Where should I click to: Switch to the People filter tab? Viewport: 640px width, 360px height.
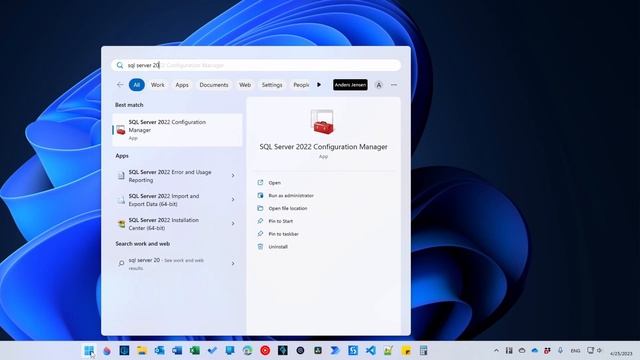click(301, 85)
